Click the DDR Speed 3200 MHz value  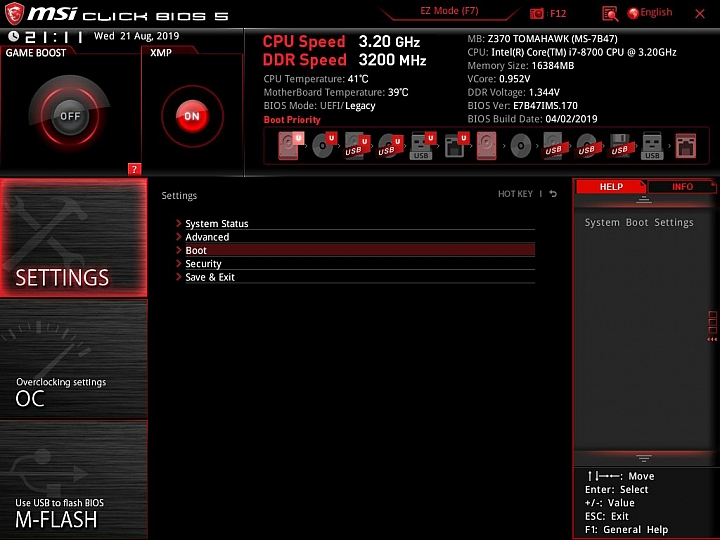point(392,60)
